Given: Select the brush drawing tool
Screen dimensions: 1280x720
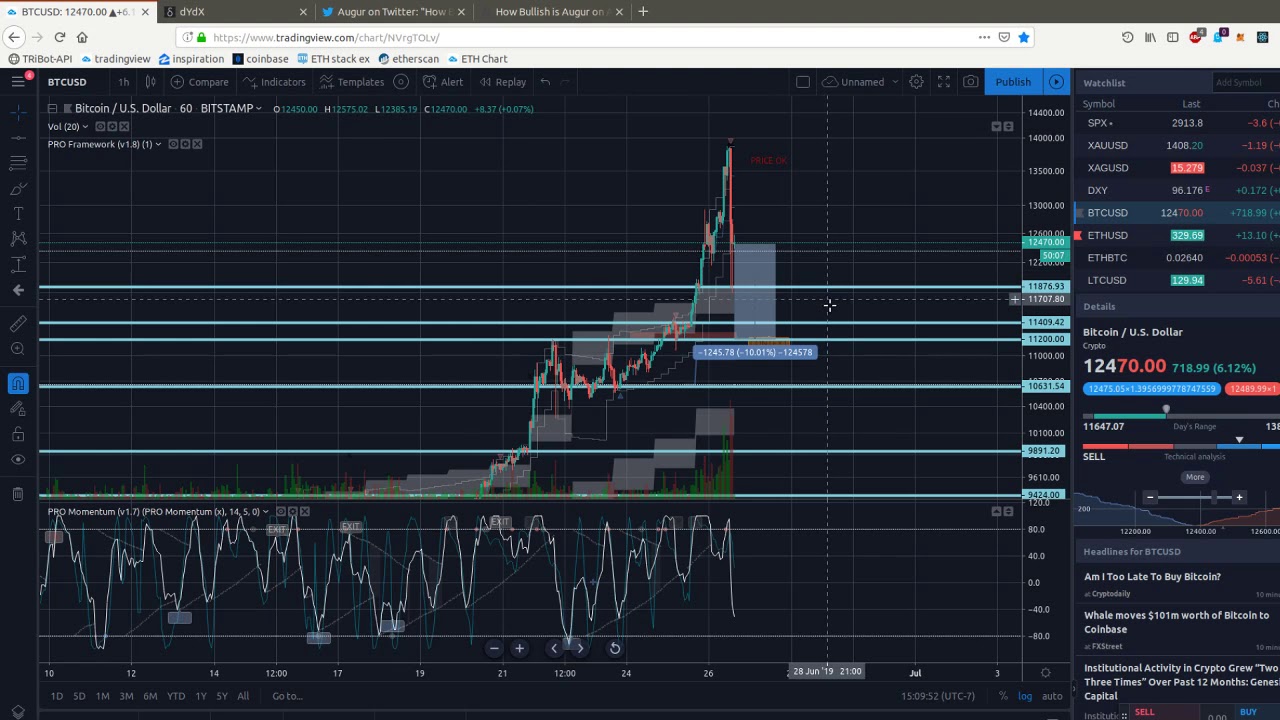Looking at the screenshot, I should (18, 188).
